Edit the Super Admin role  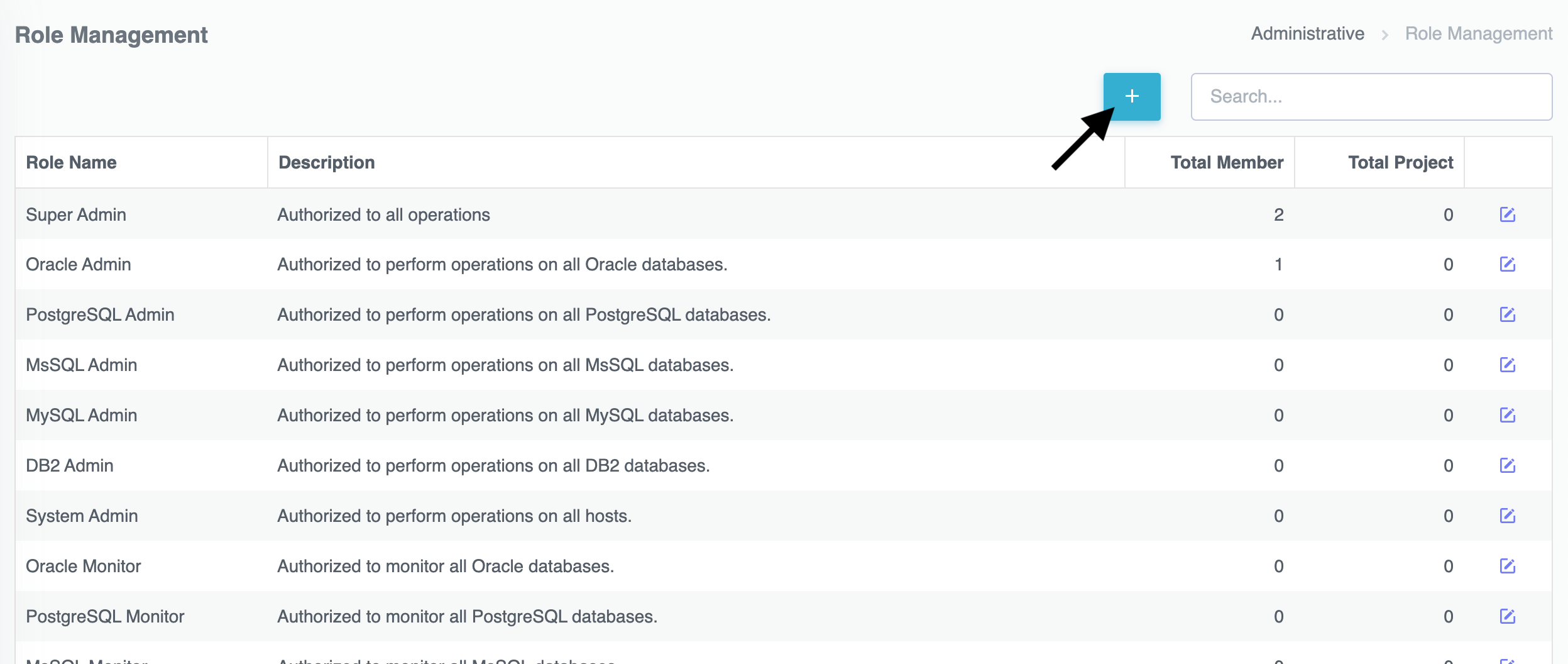[x=1507, y=214]
